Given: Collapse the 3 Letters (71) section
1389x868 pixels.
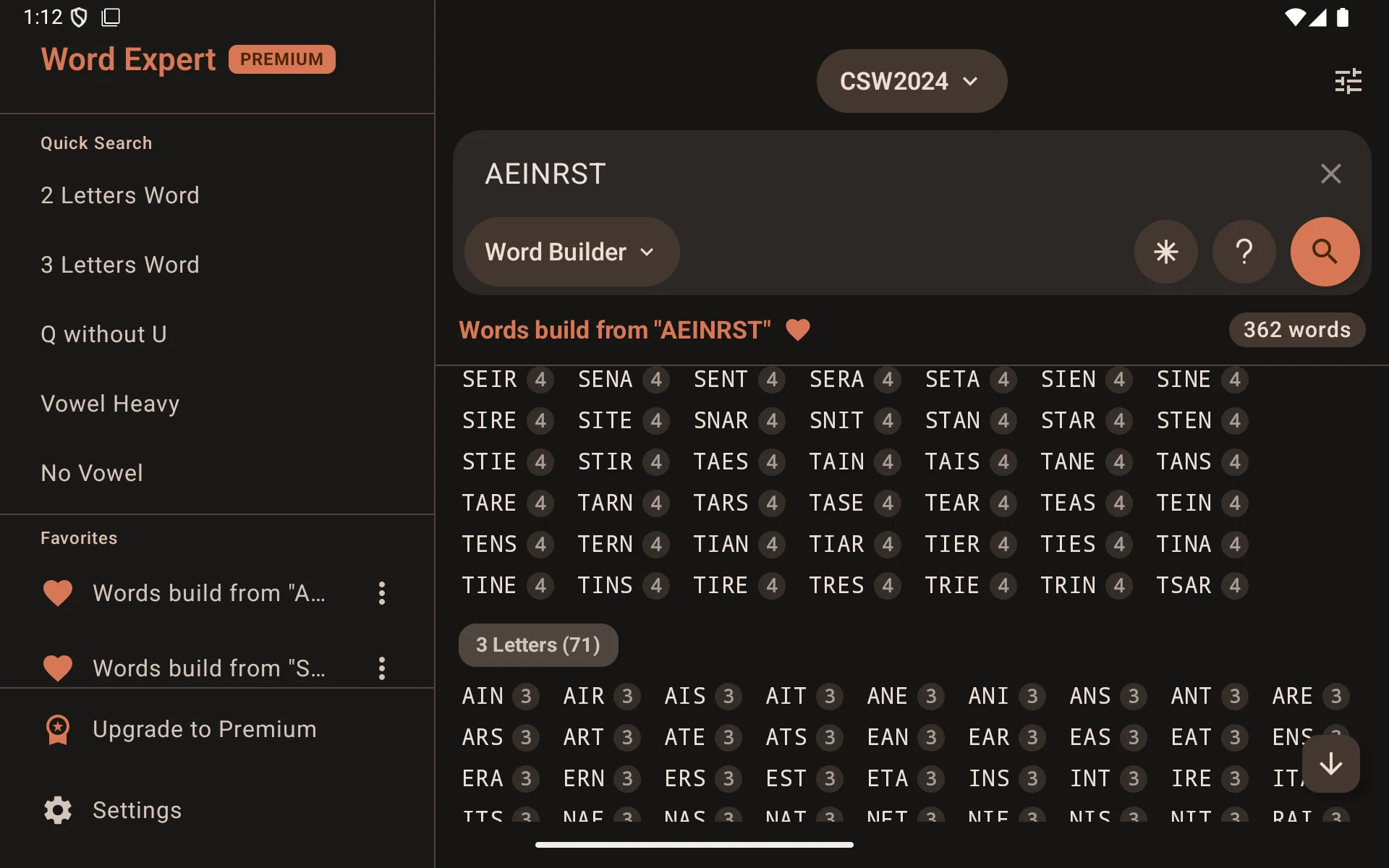Looking at the screenshot, I should [x=538, y=645].
